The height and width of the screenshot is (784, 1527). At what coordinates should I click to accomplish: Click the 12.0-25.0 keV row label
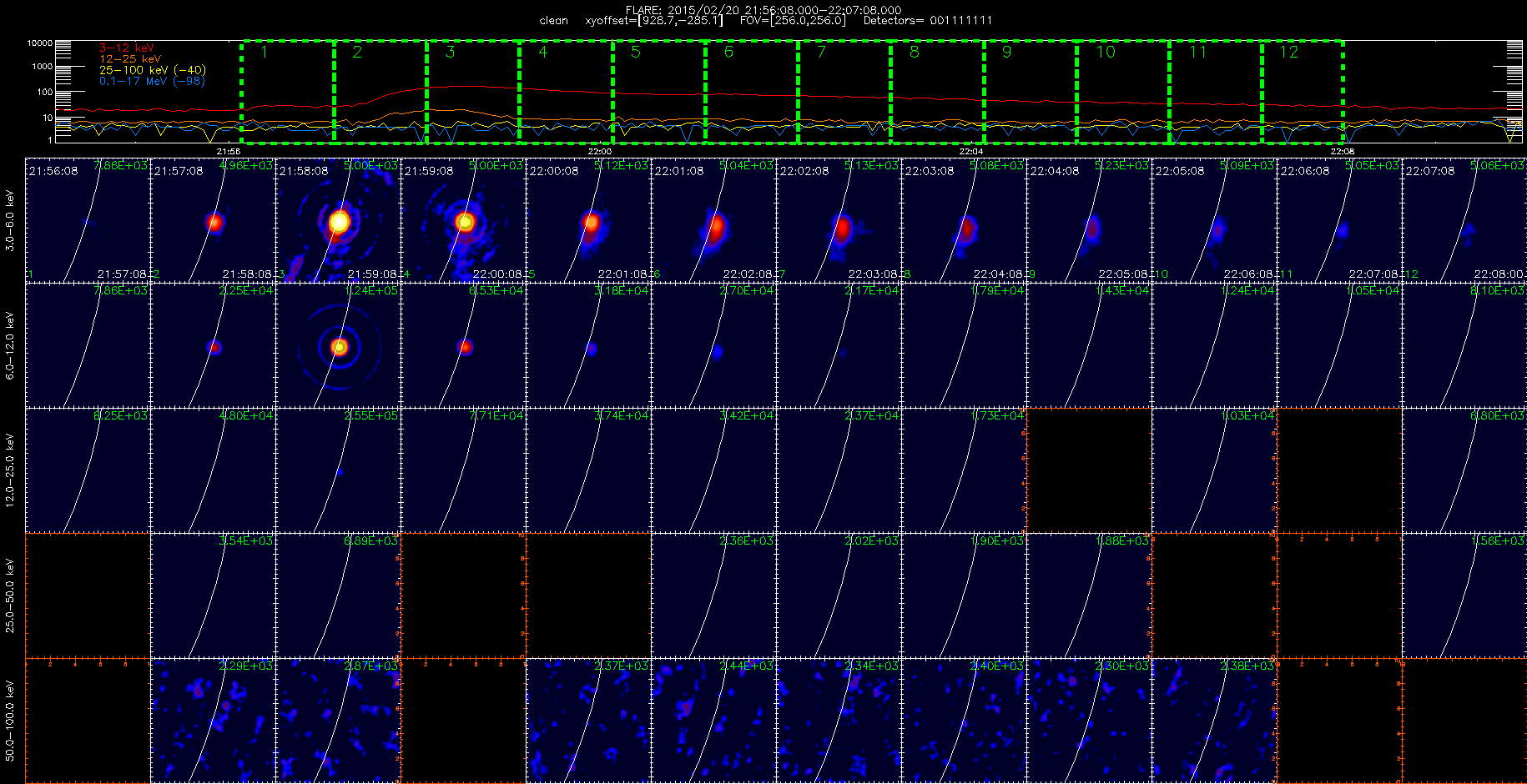pyautogui.click(x=10, y=470)
